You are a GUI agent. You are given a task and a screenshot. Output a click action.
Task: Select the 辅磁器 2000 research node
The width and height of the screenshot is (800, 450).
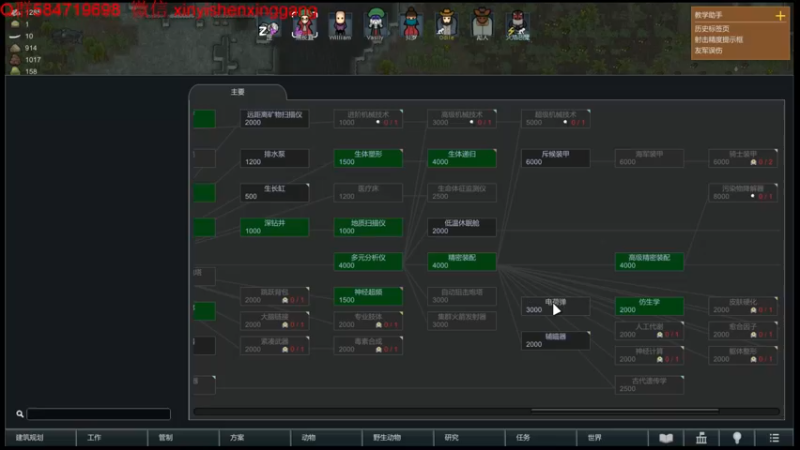555,340
